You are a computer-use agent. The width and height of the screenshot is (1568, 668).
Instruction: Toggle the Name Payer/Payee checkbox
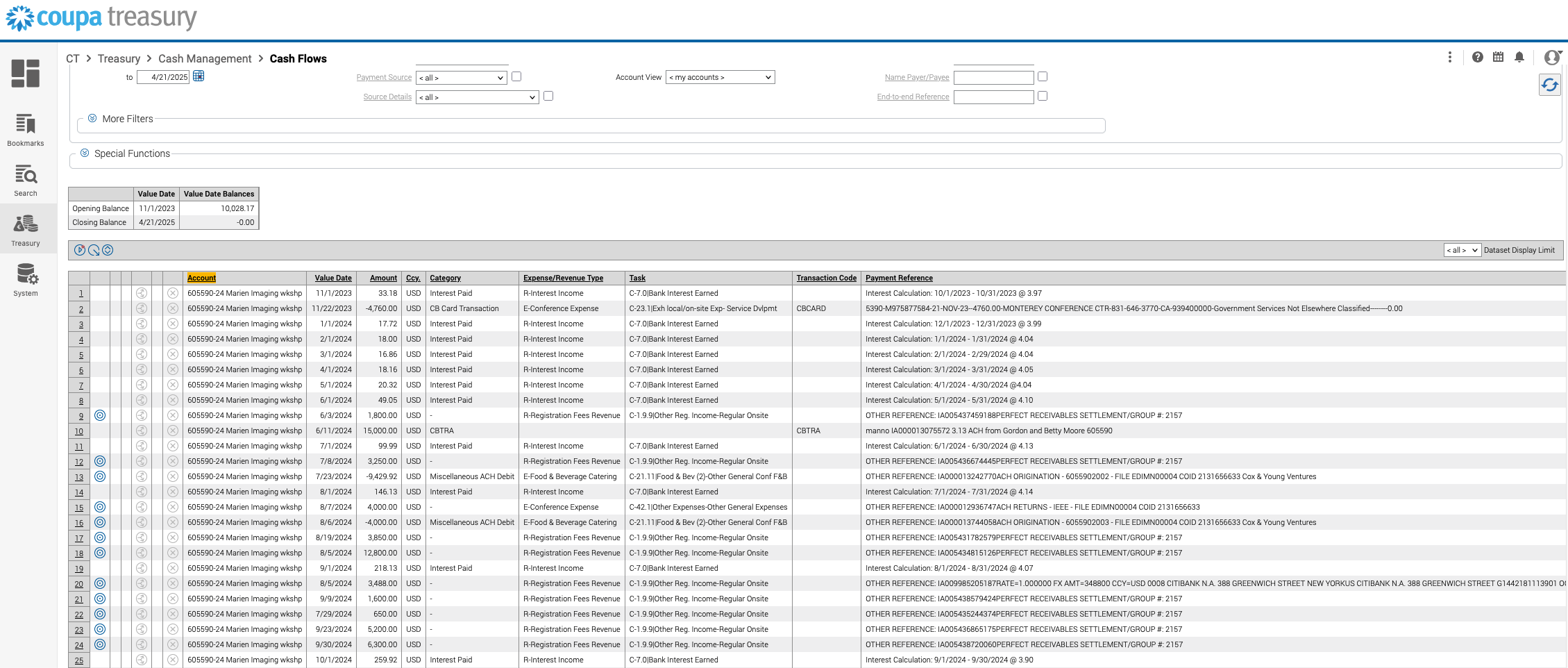[x=1043, y=76]
